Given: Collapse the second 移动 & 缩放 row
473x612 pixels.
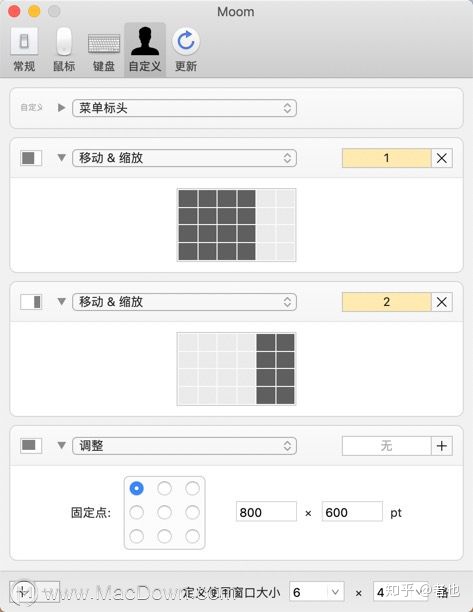Looking at the screenshot, I should [x=61, y=301].
